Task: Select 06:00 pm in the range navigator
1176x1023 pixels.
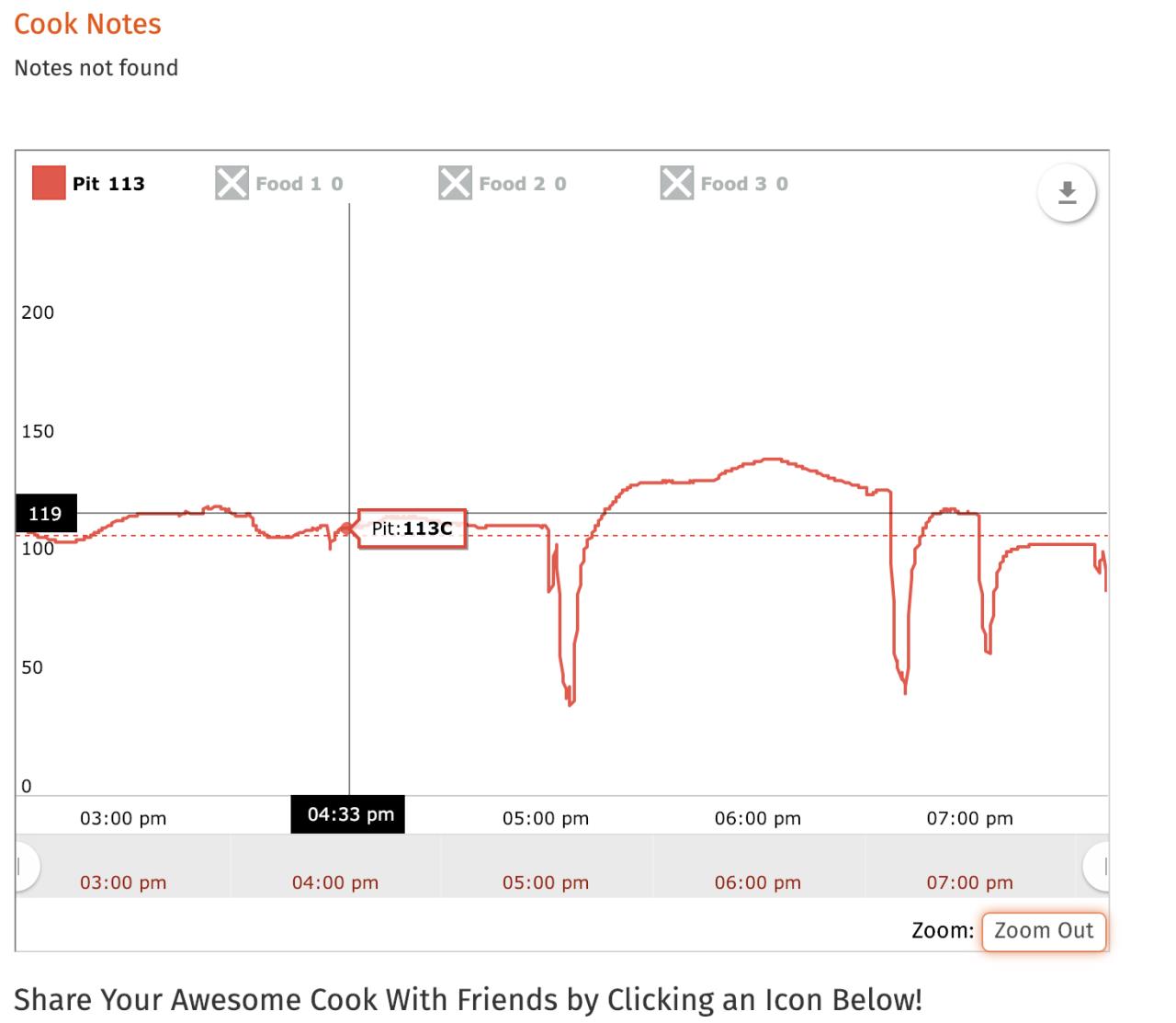Action: (x=758, y=882)
